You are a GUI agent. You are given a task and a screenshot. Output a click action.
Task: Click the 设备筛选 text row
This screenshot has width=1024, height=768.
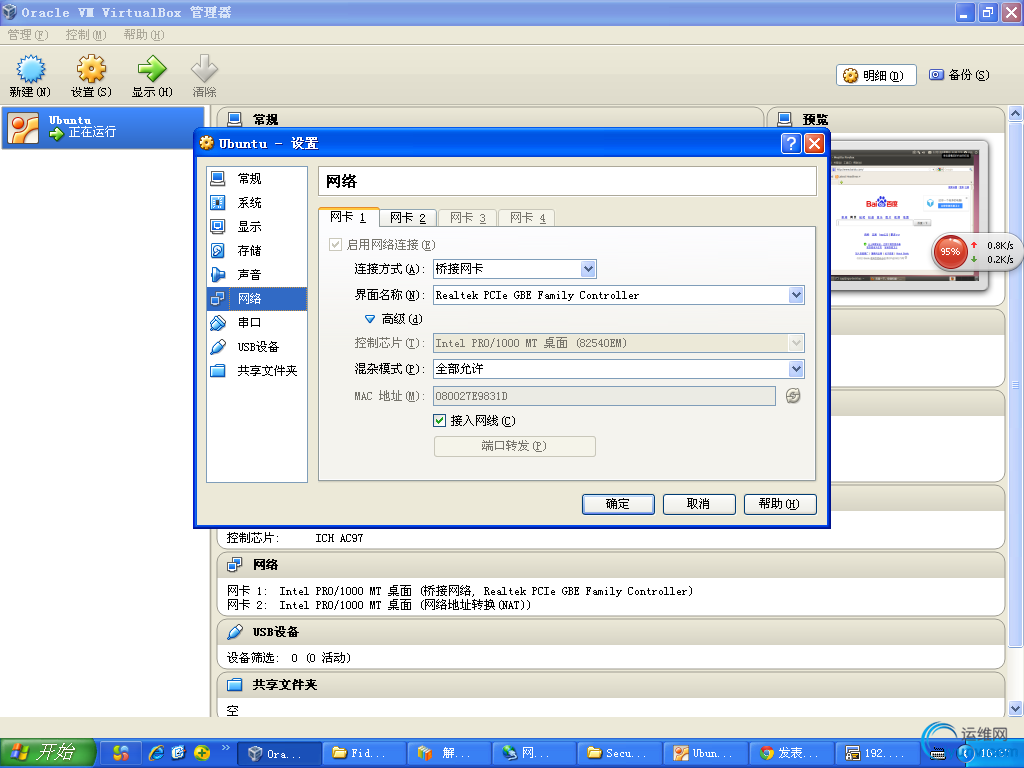coord(289,658)
